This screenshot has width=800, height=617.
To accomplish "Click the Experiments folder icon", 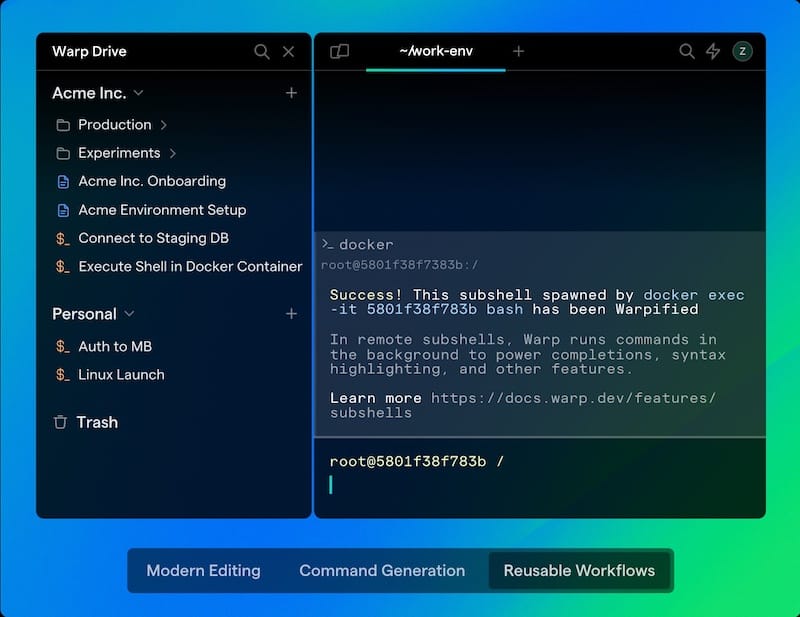I will point(63,153).
